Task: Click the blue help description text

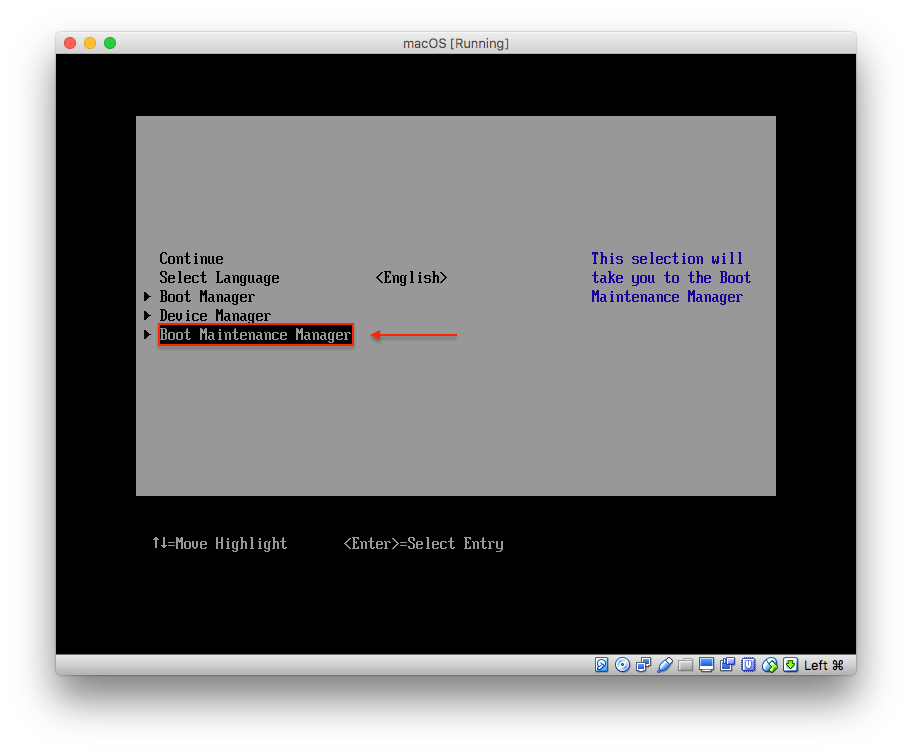Action: pyautogui.click(x=671, y=278)
